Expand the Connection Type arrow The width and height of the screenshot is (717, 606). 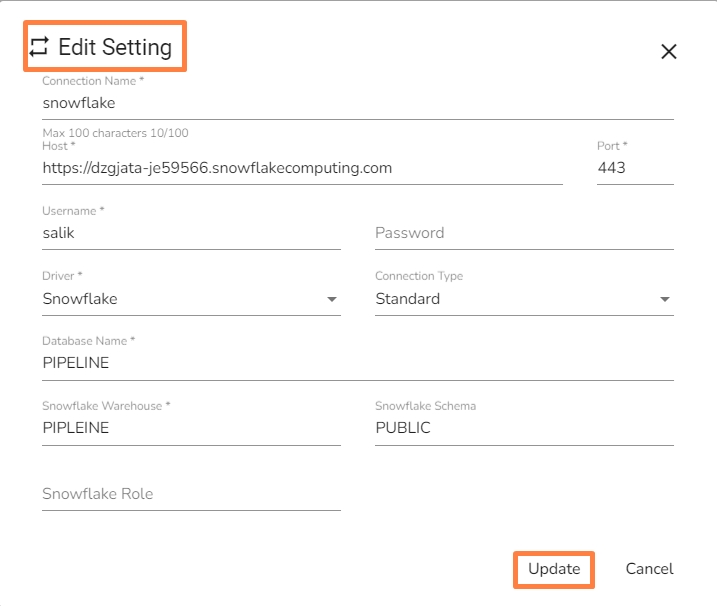coord(665,299)
